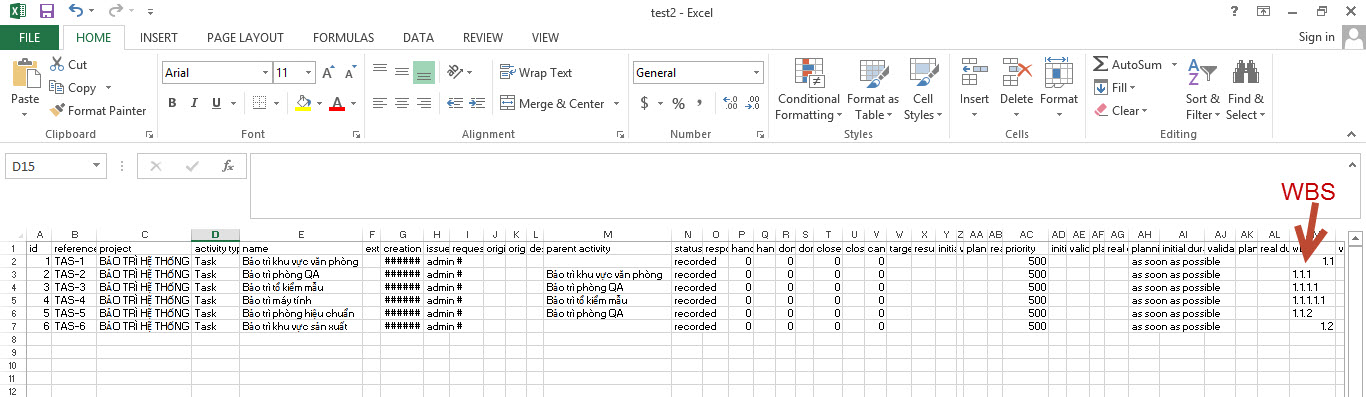
Task: Switch to the INSERT tab
Action: tap(159, 37)
